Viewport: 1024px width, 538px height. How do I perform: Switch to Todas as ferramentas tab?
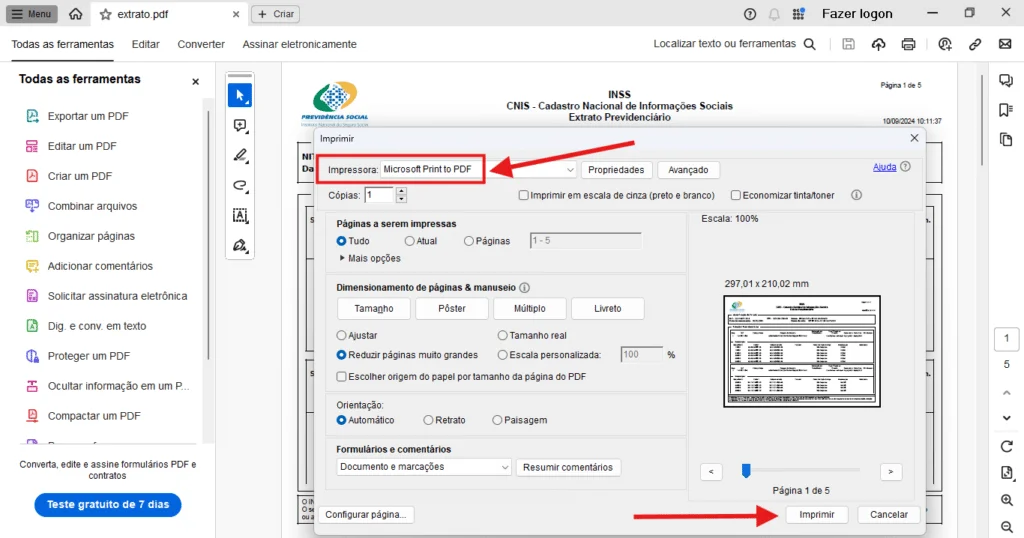pos(63,44)
